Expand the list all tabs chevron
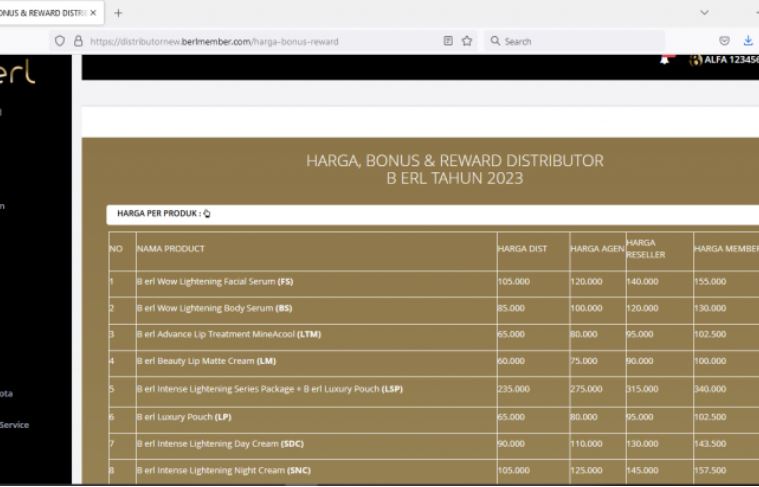Viewport: 759px width, 487px height. click(x=705, y=13)
